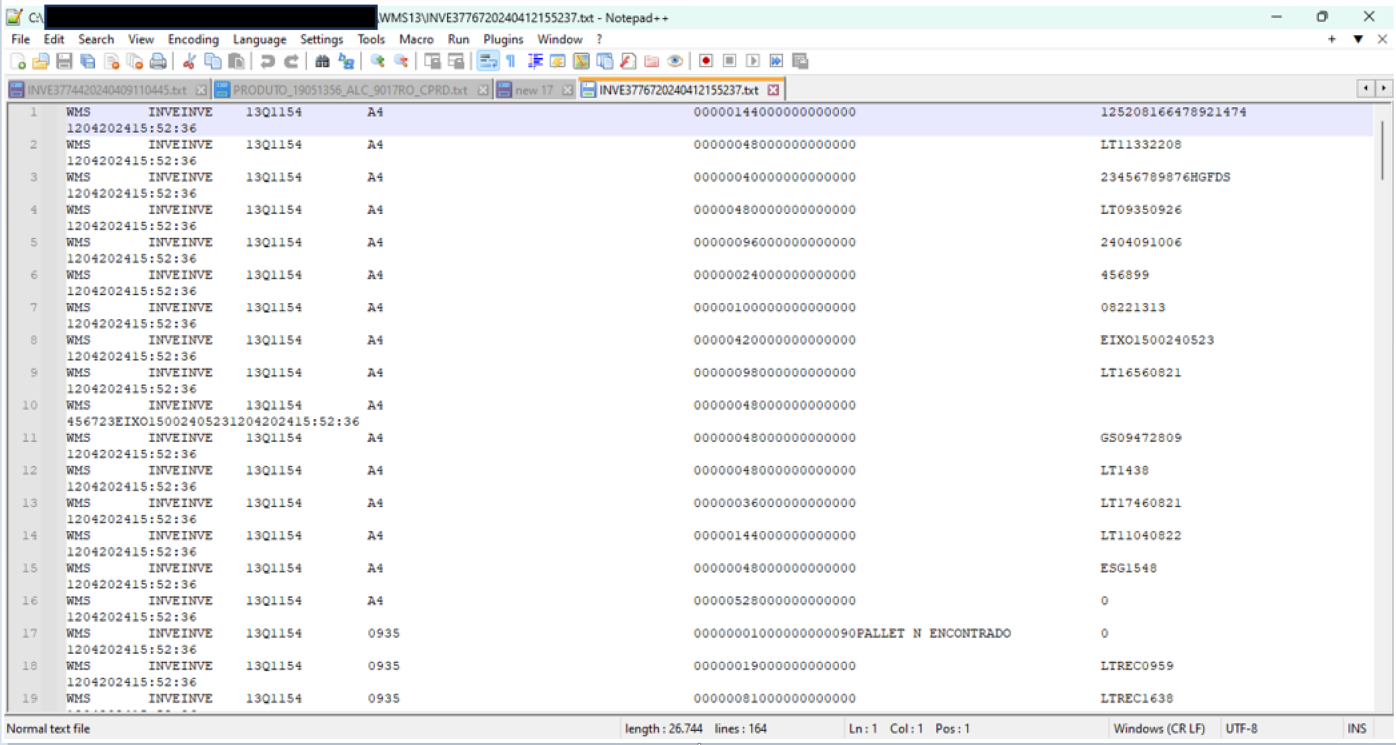The image size is (1396, 745).
Task: Toggle the Folder as Workspace panel
Action: 651,61
